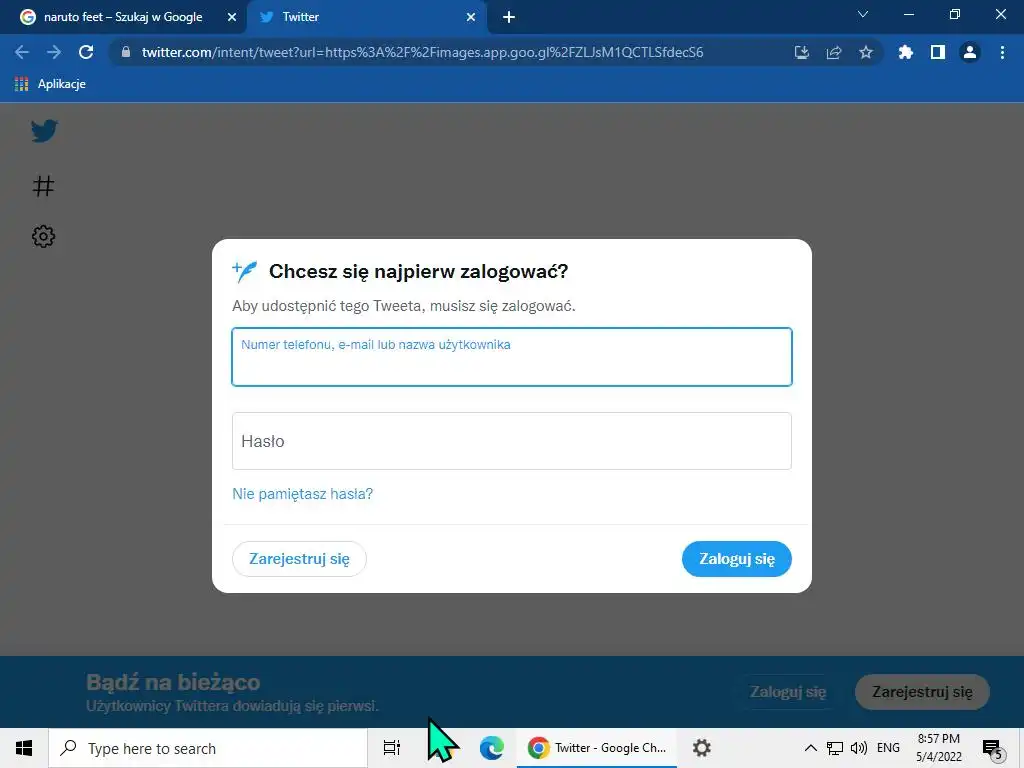Go back with the browser back arrow
The height and width of the screenshot is (768, 1024).
pyautogui.click(x=22, y=52)
